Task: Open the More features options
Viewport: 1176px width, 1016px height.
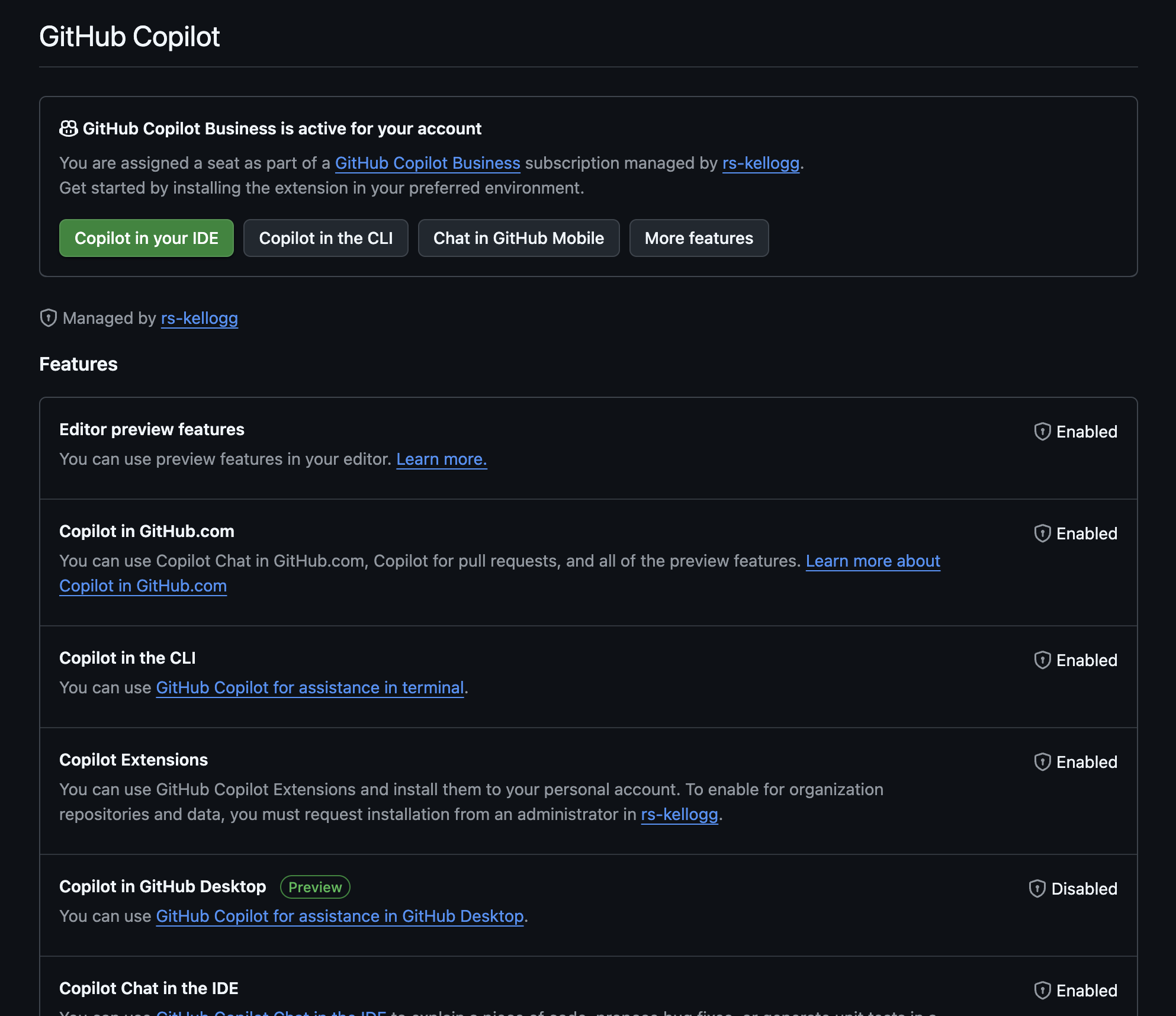Action: [x=699, y=238]
